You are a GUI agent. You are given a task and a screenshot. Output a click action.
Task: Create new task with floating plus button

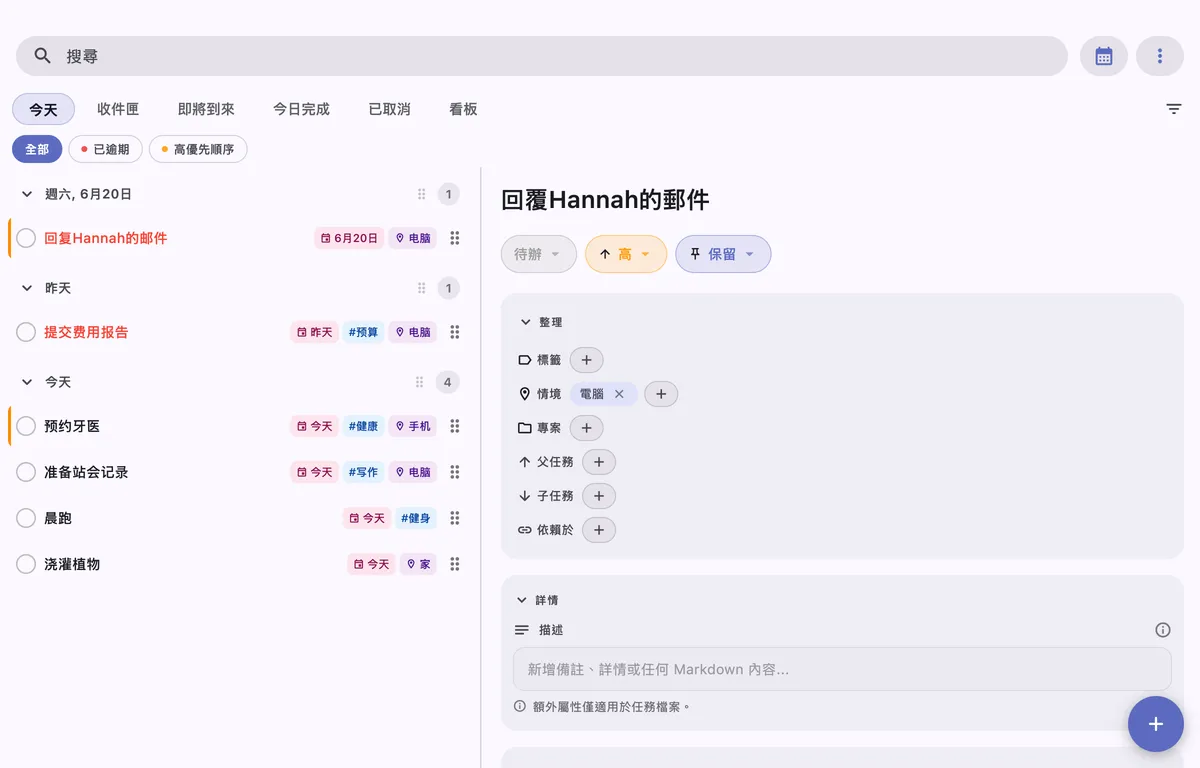1156,724
